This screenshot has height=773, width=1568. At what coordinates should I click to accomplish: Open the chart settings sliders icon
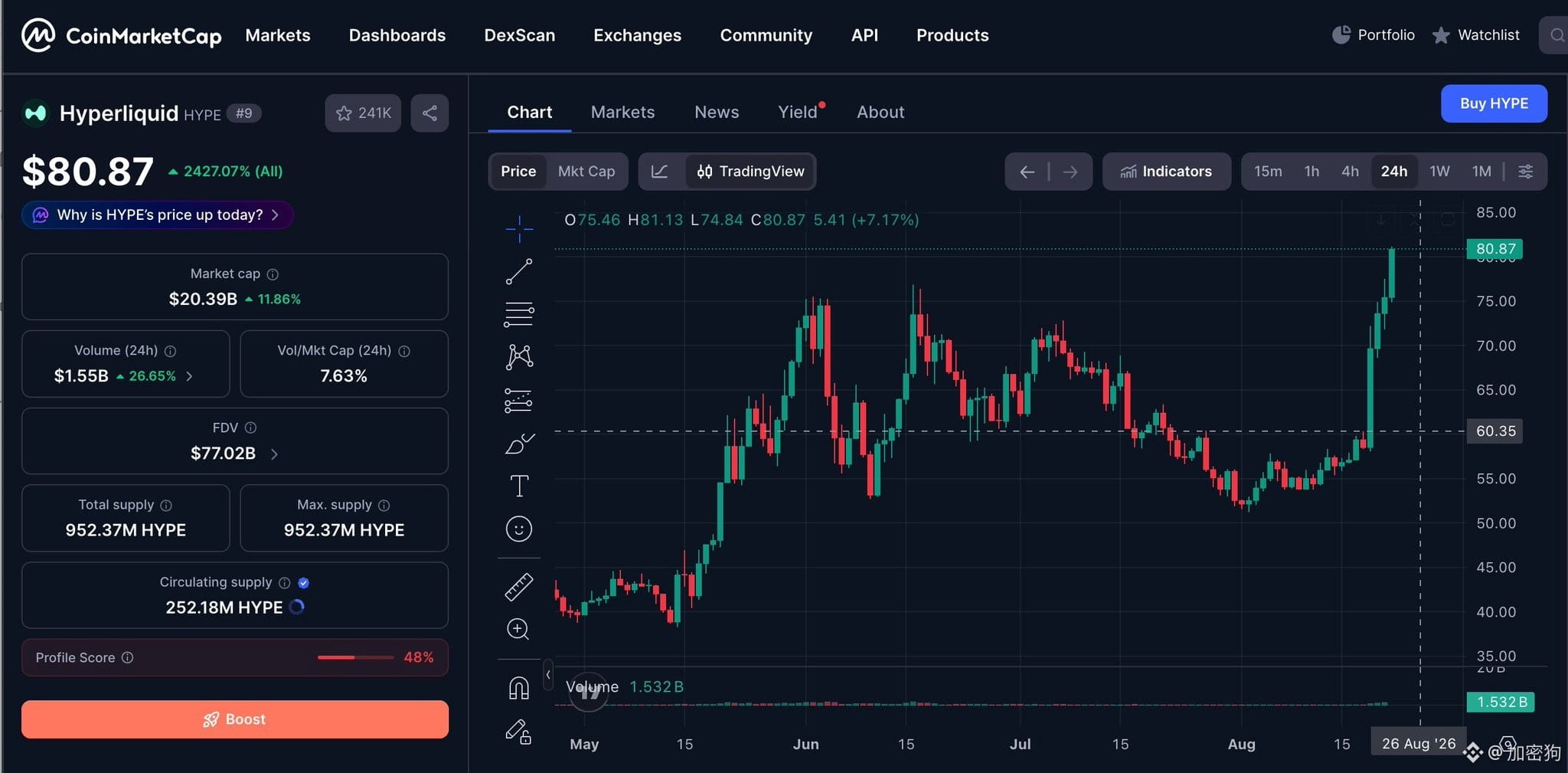[x=1525, y=172]
